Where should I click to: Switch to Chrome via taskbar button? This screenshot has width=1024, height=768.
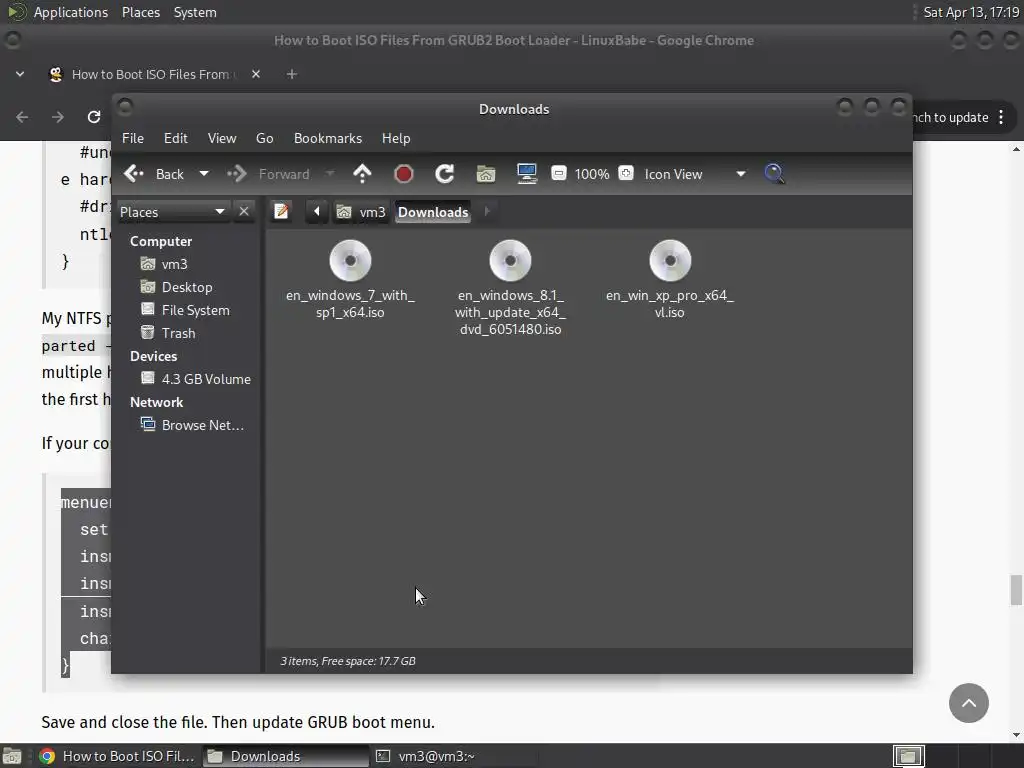coord(117,756)
